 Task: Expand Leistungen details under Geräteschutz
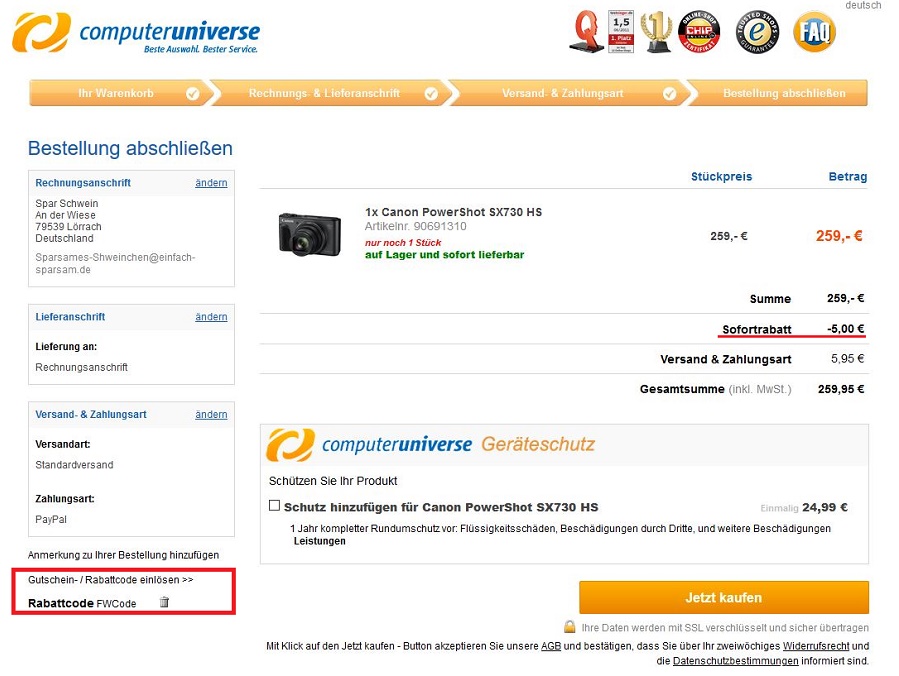click(x=319, y=541)
